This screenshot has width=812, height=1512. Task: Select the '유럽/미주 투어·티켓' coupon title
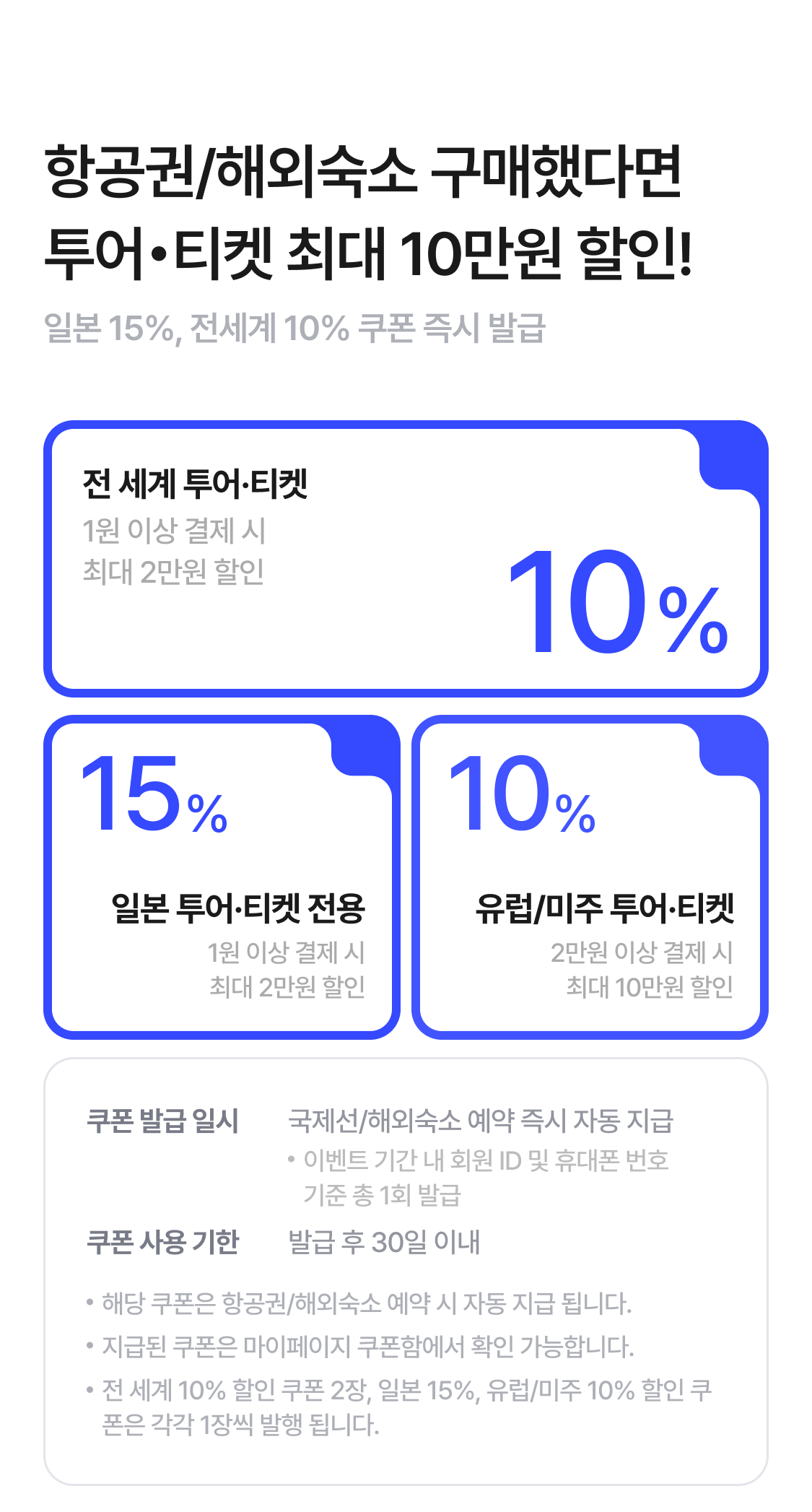click(x=605, y=908)
